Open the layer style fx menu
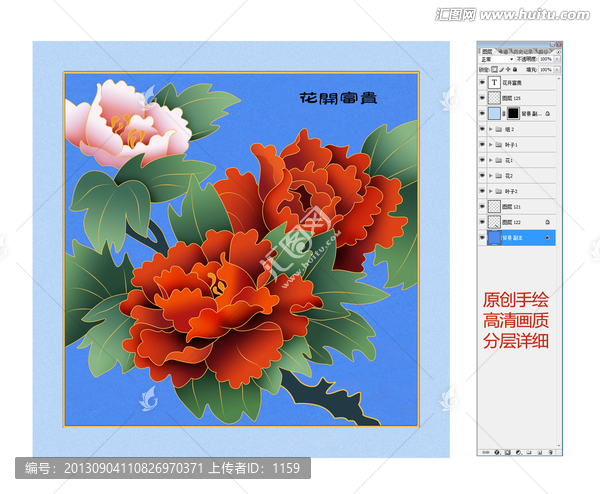 click(497, 452)
